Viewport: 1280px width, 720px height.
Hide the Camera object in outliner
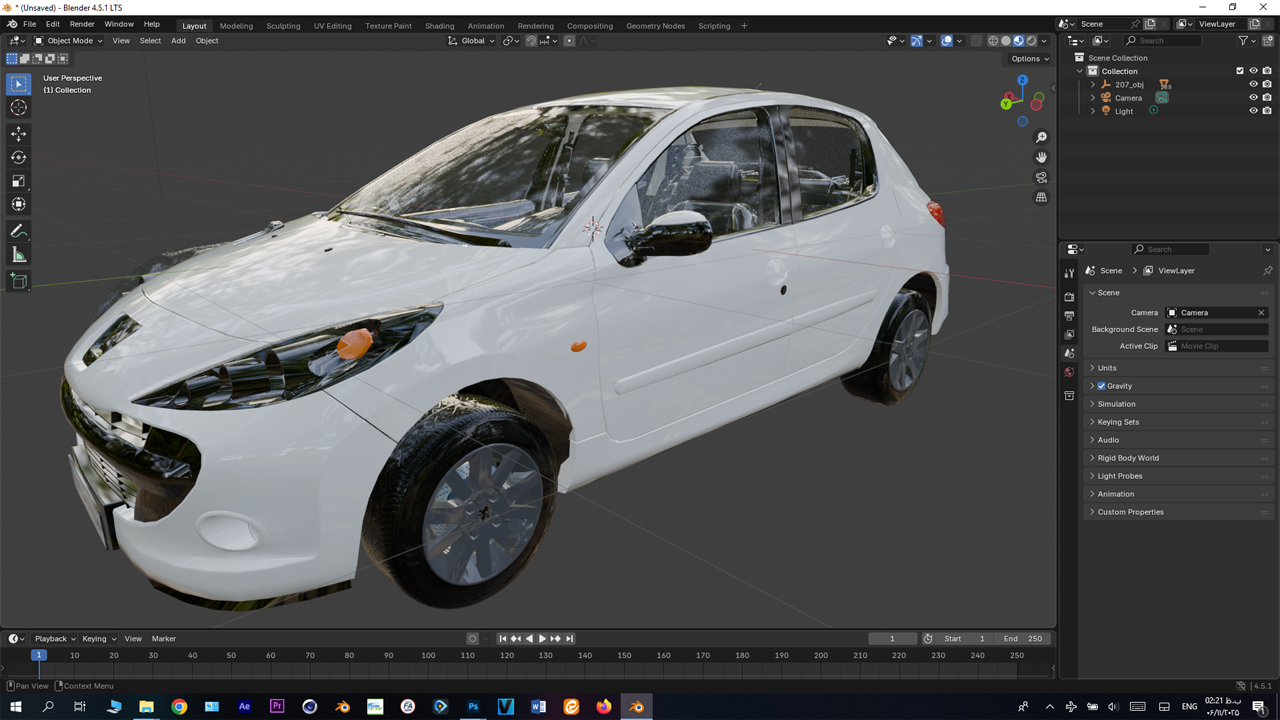[x=1253, y=98]
